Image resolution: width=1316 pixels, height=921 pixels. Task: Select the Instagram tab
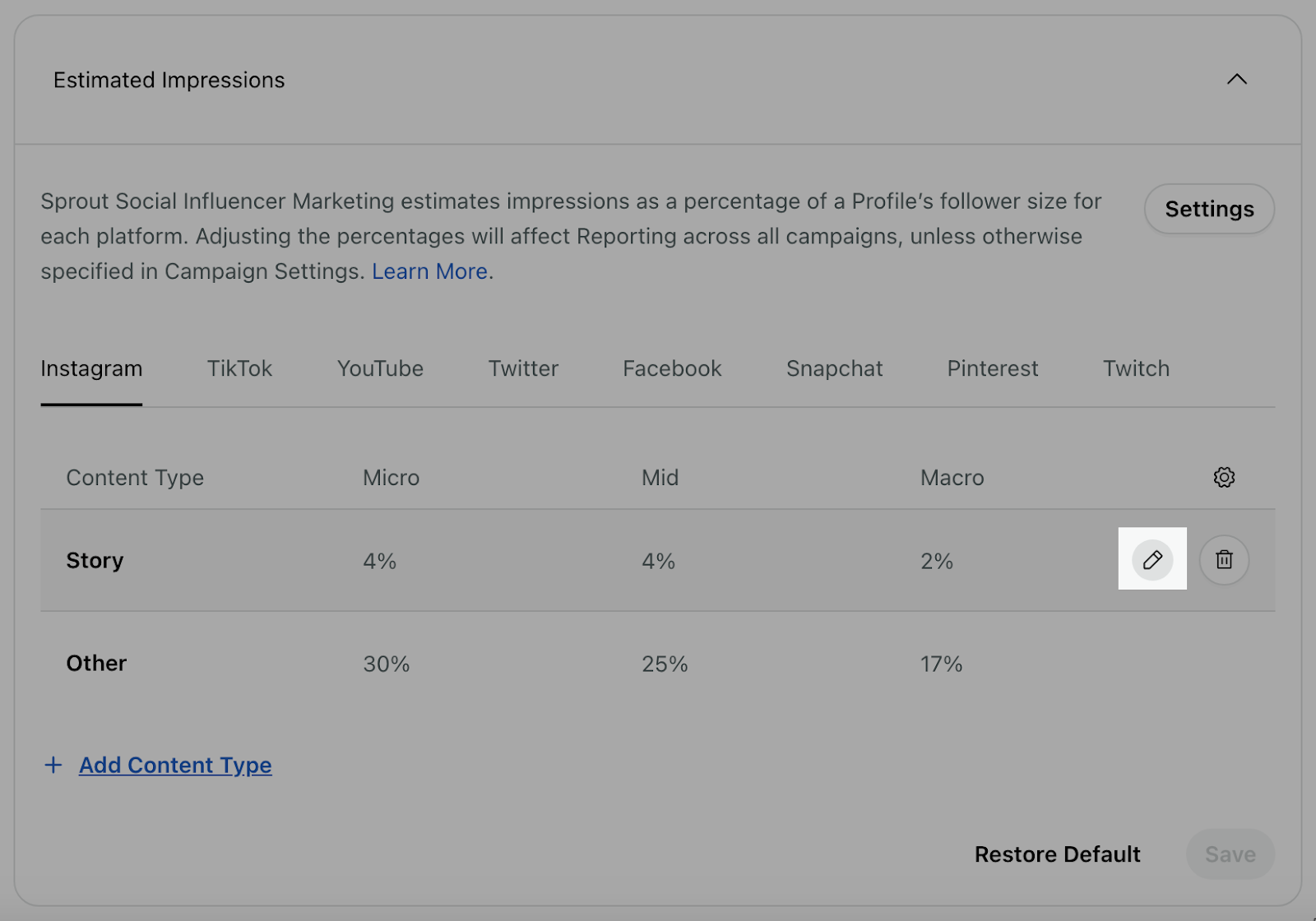pos(91,369)
